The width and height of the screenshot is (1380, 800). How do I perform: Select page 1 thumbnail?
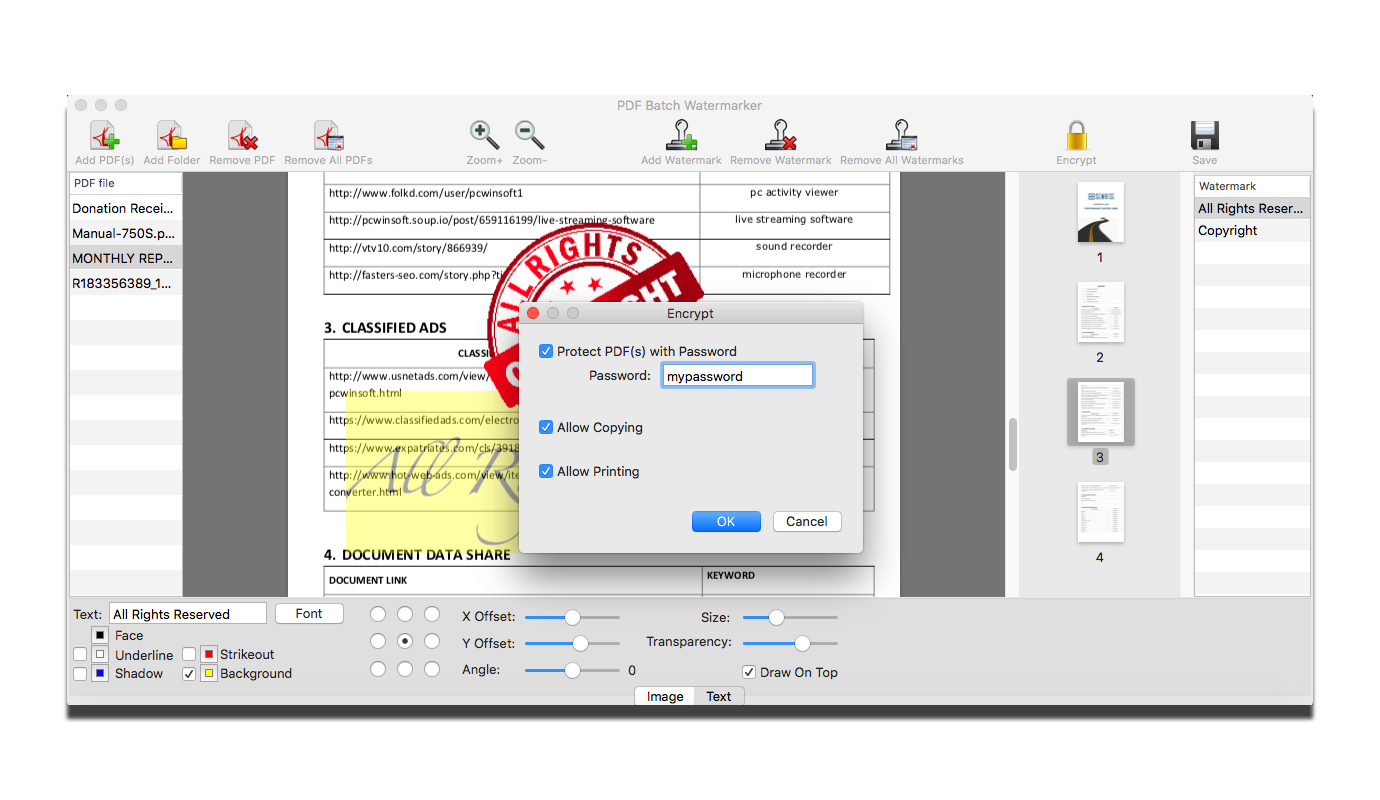tap(1100, 212)
